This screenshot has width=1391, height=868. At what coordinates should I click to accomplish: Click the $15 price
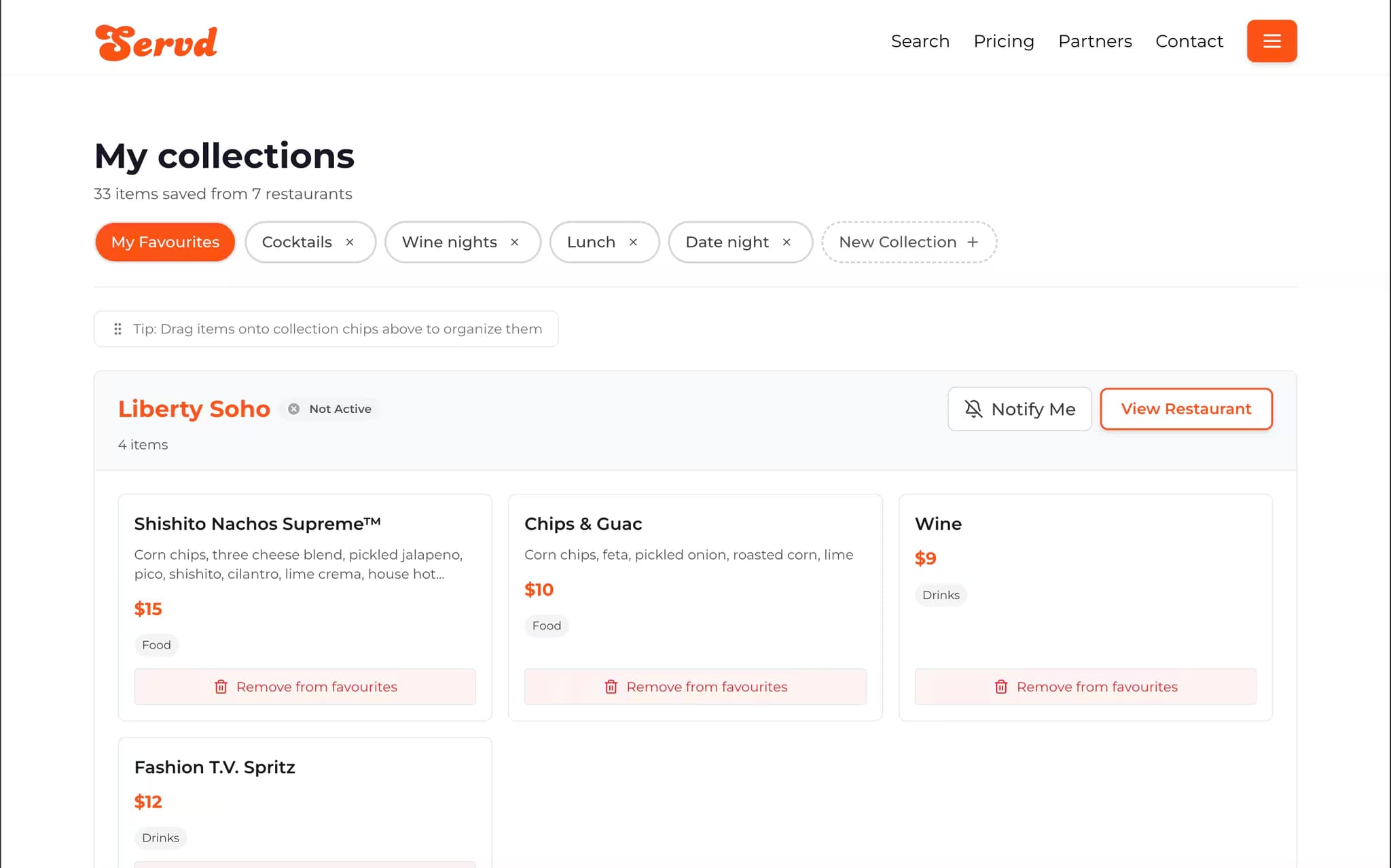click(x=148, y=609)
